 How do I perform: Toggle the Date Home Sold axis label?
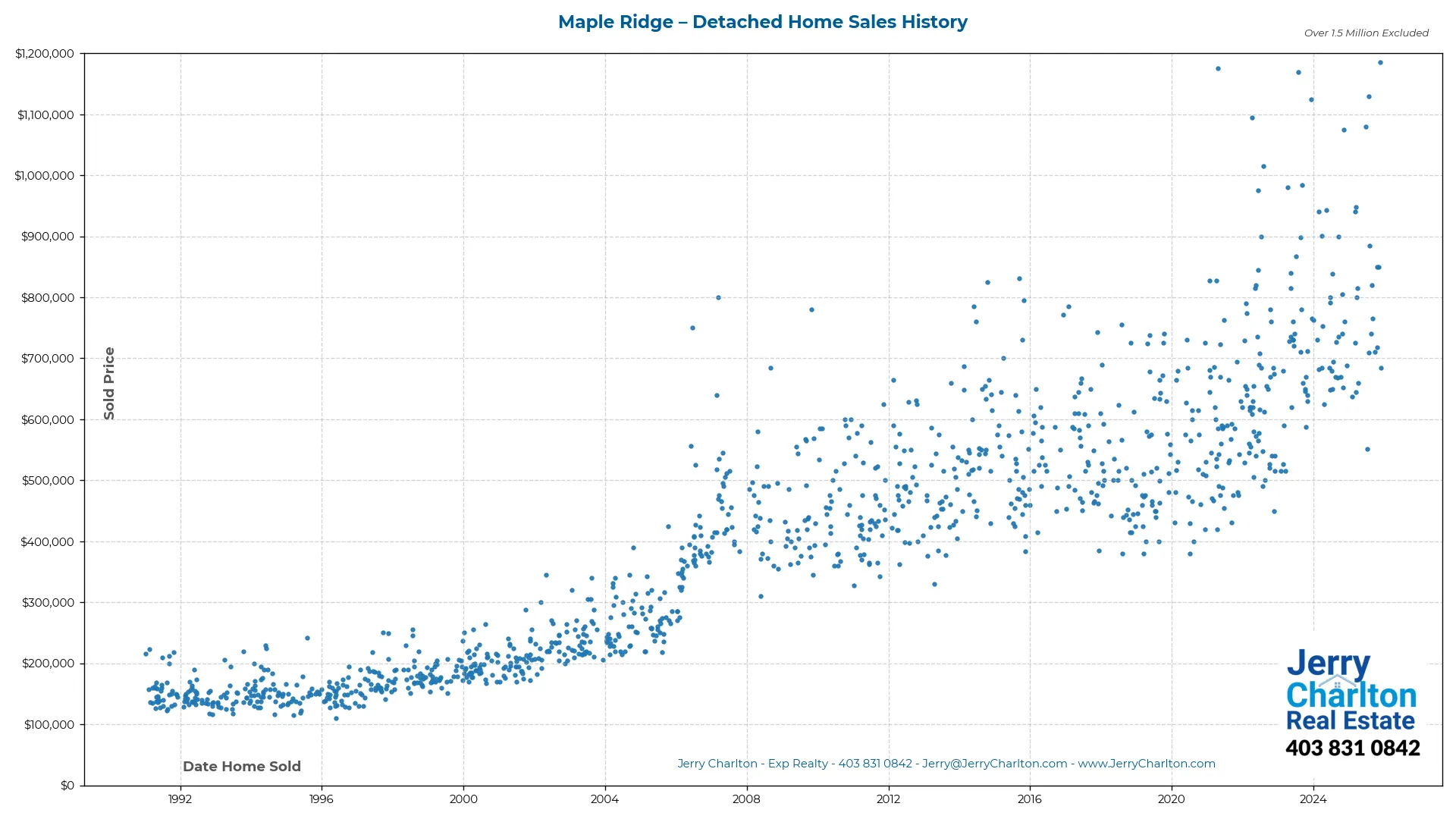241,766
